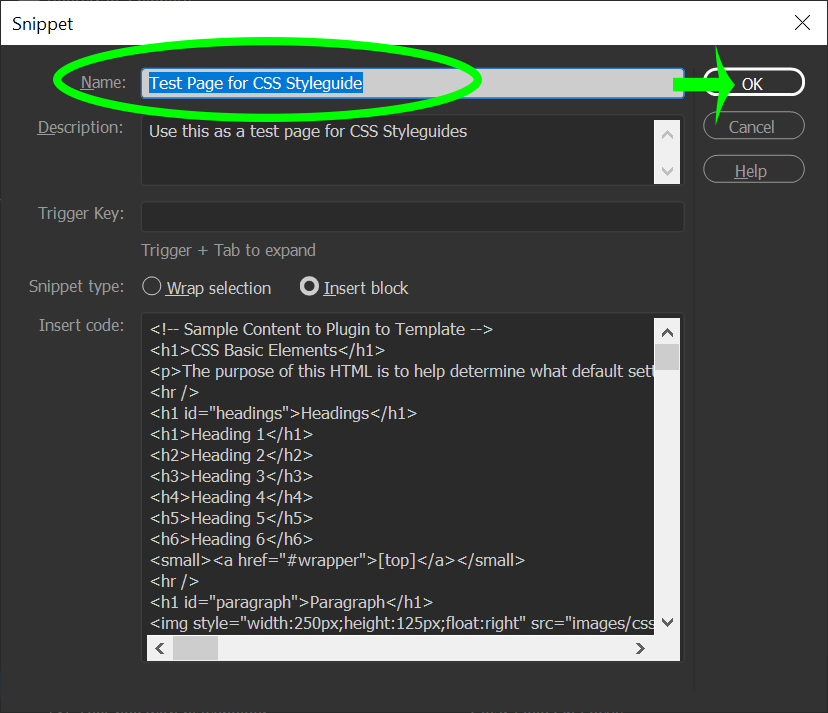The height and width of the screenshot is (713, 828).
Task: Click inside the Description text area
Action: click(390, 150)
